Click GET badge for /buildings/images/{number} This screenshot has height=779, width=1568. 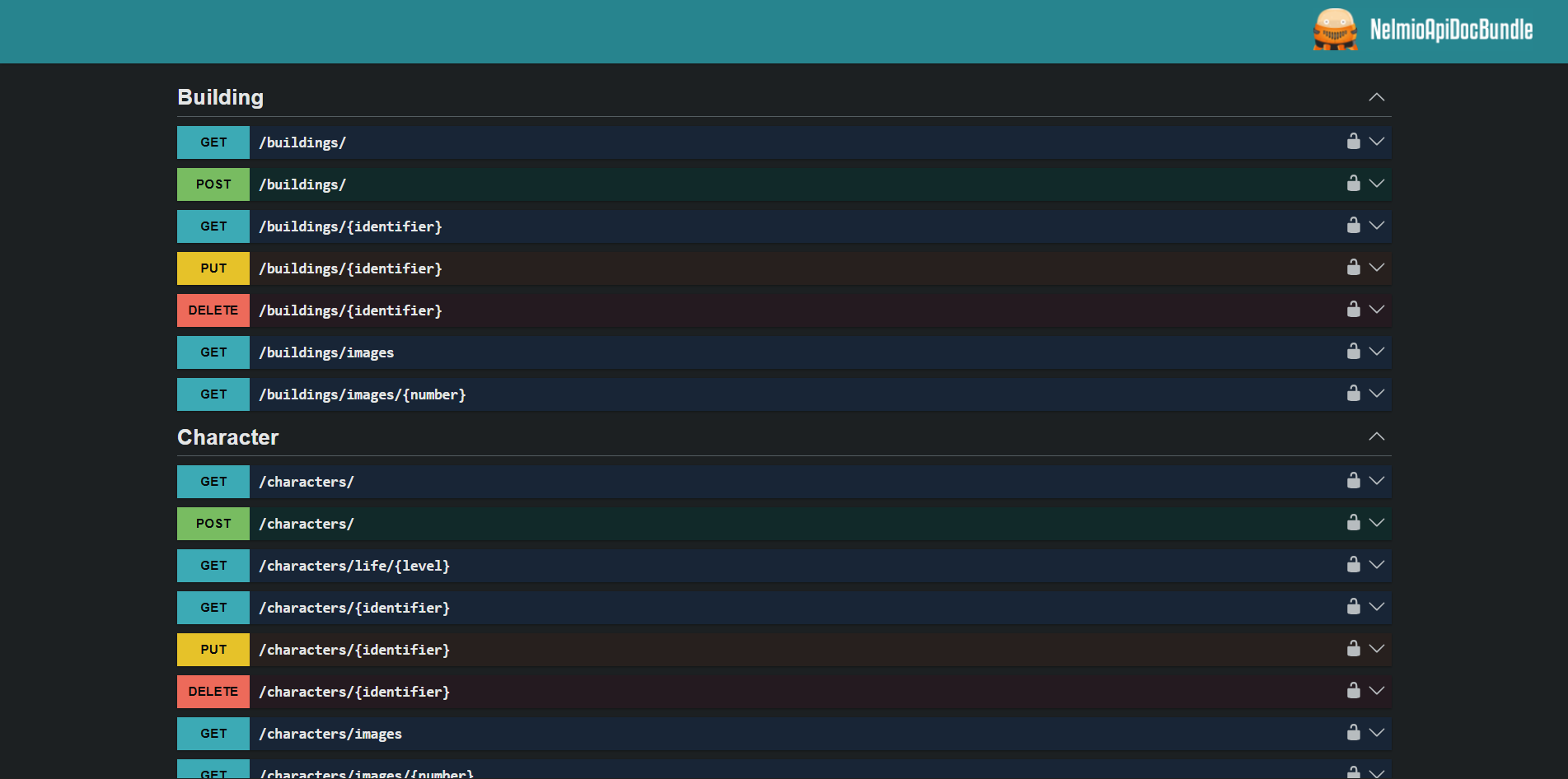[213, 394]
